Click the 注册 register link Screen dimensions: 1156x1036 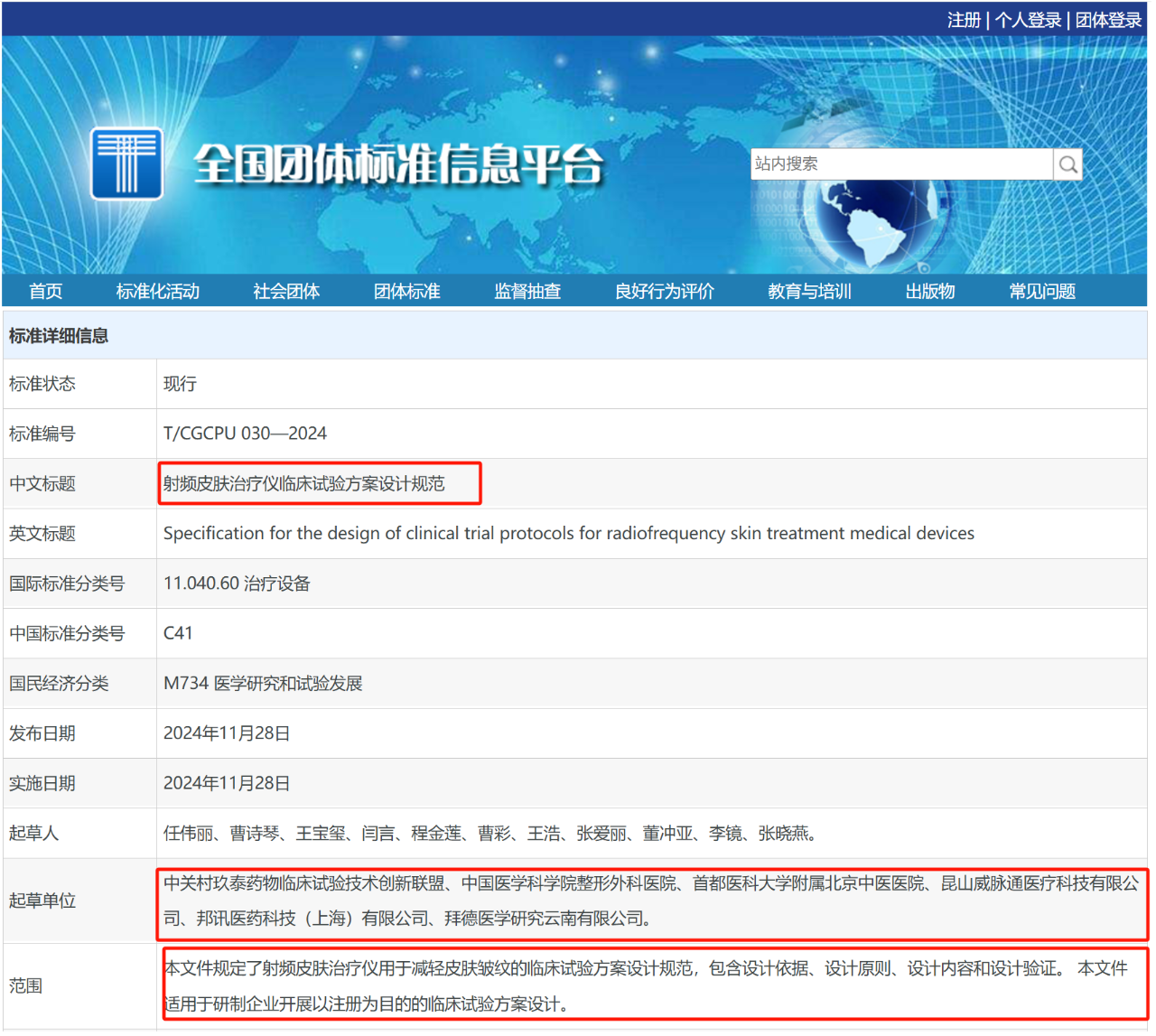point(964,20)
